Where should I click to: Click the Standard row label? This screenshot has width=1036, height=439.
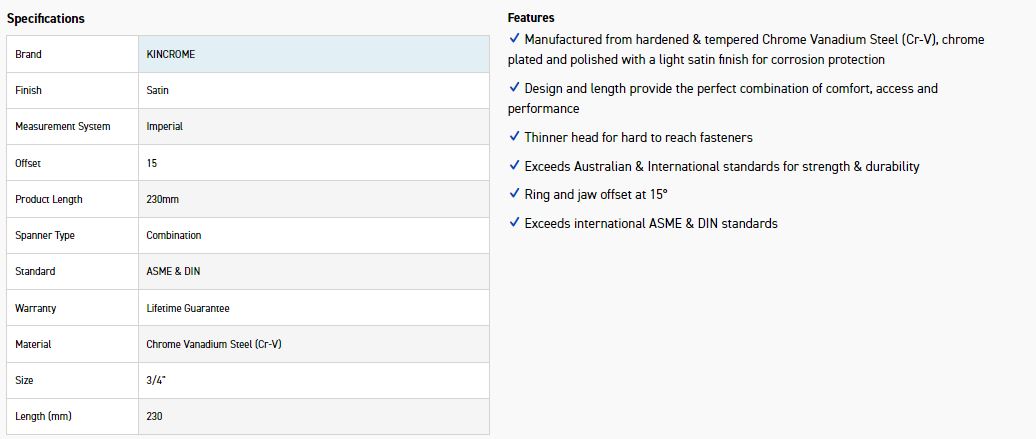click(35, 272)
